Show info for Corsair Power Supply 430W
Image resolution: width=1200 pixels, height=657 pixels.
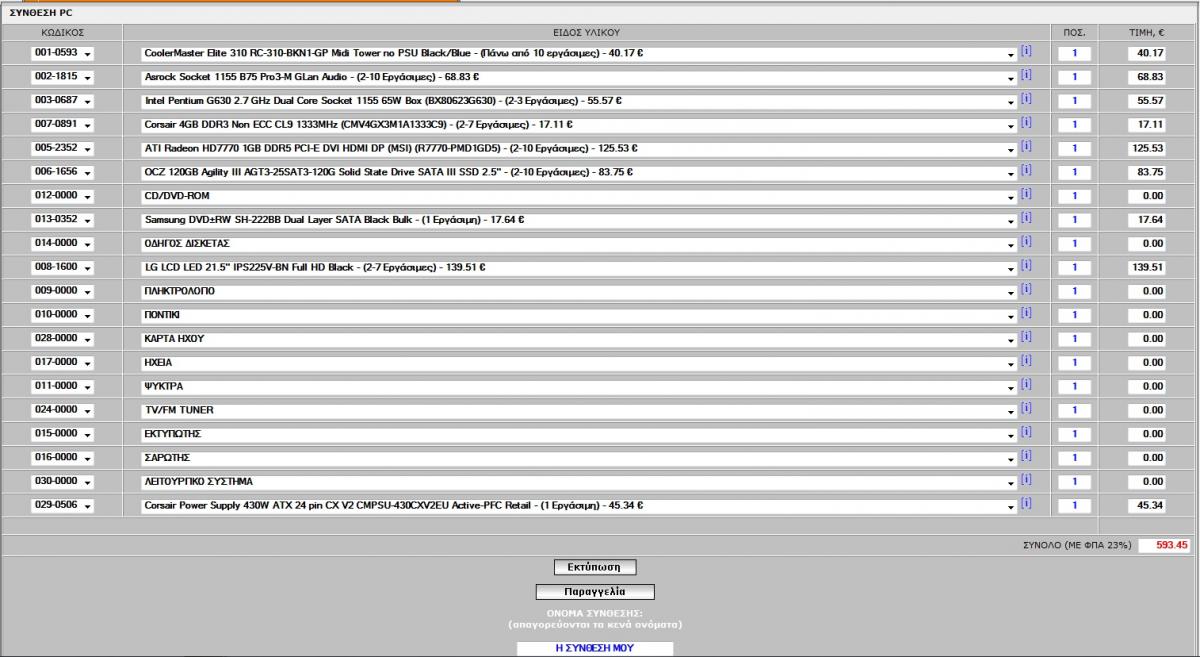[x=1026, y=504]
